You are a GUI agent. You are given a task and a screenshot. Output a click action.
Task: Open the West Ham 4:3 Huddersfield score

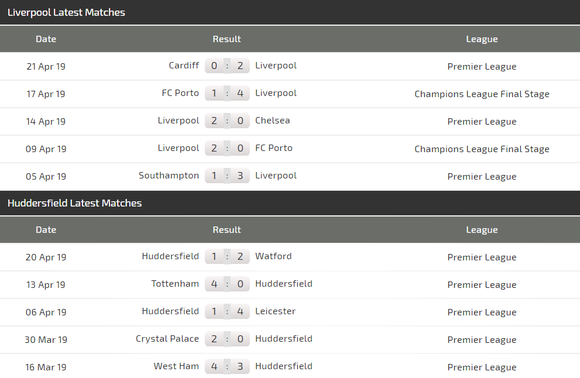pos(227,367)
